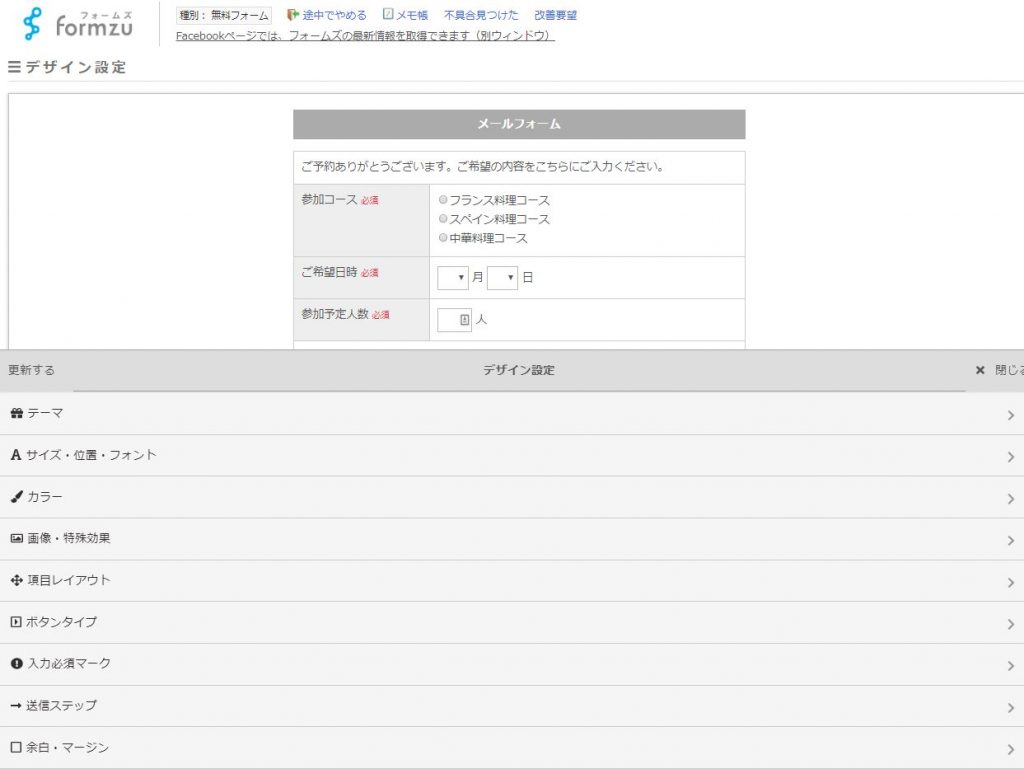Open the month dropdown for ご希望日時
This screenshot has height=769, width=1024.
pos(453,277)
